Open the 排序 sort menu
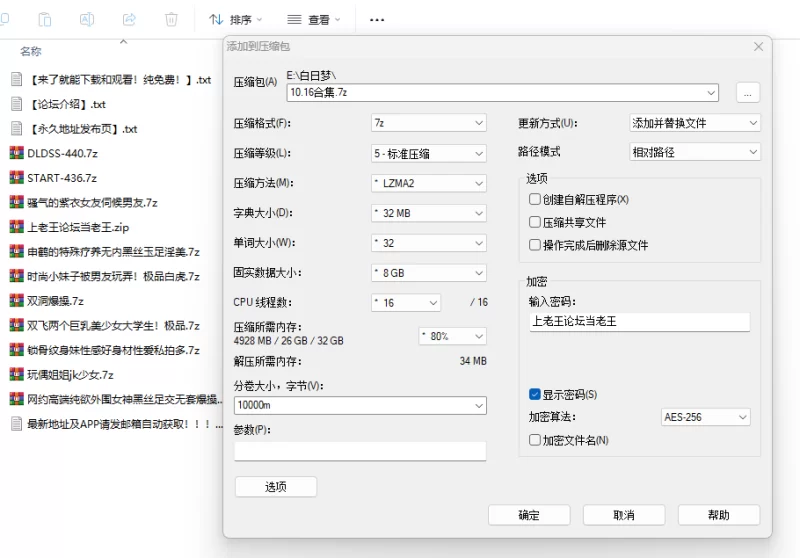 pyautogui.click(x=236, y=19)
